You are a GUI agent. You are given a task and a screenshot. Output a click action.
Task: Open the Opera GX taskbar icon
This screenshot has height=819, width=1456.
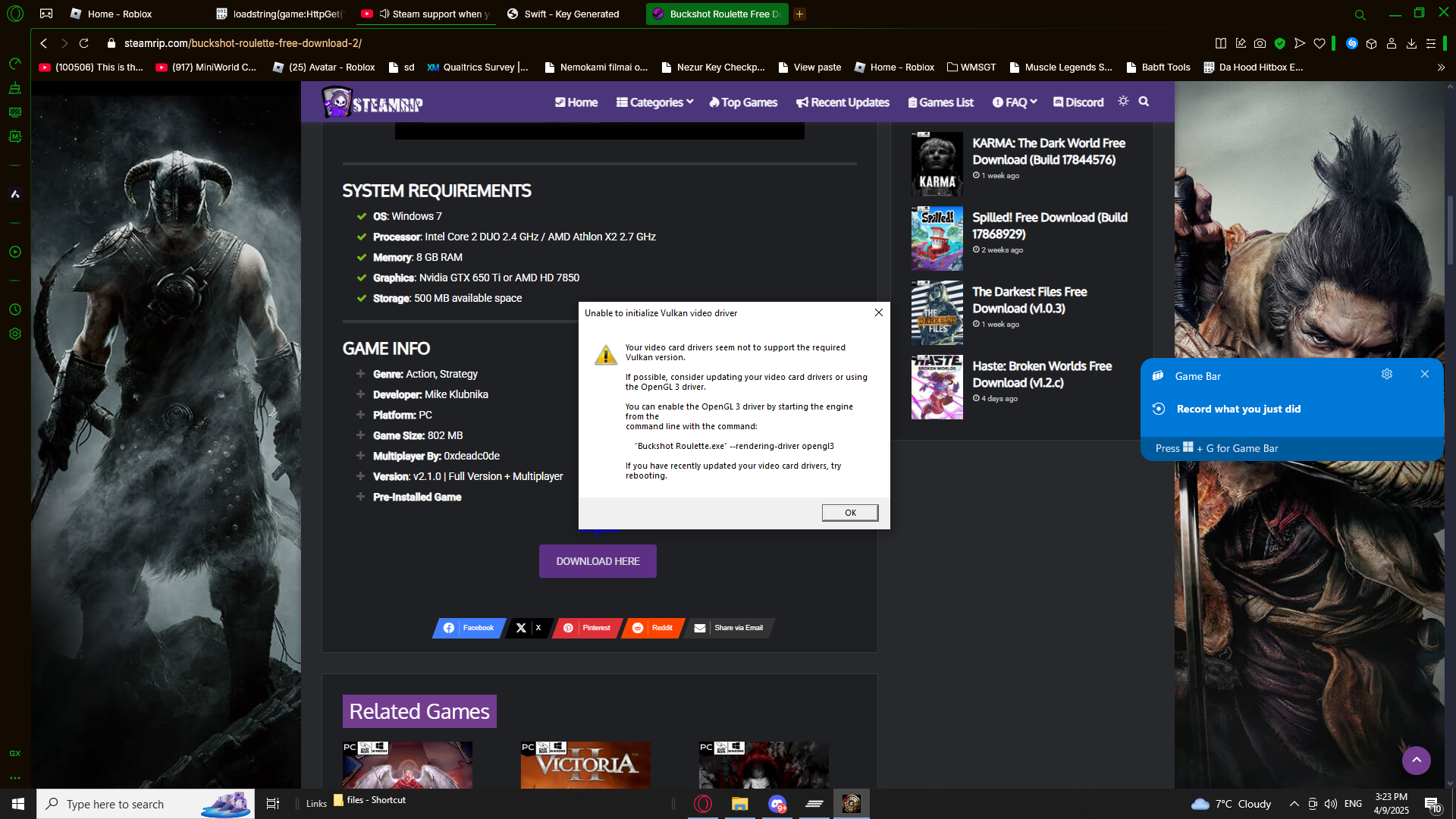point(703,804)
